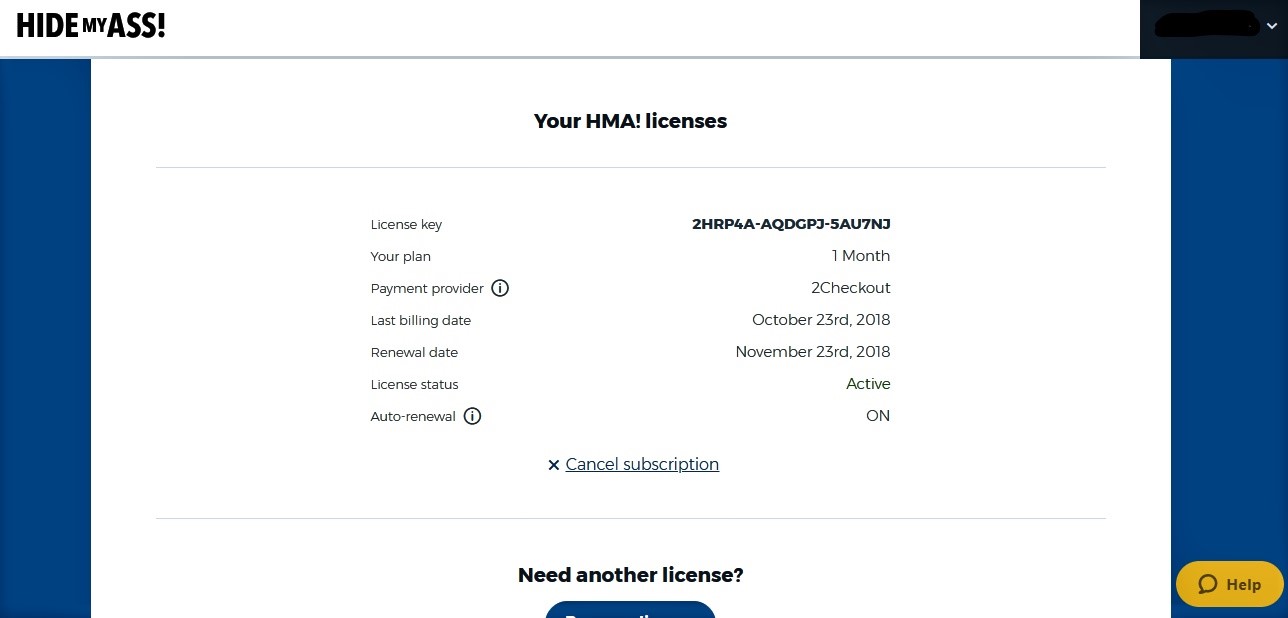
Task: Click the License key label
Action: 406,225
